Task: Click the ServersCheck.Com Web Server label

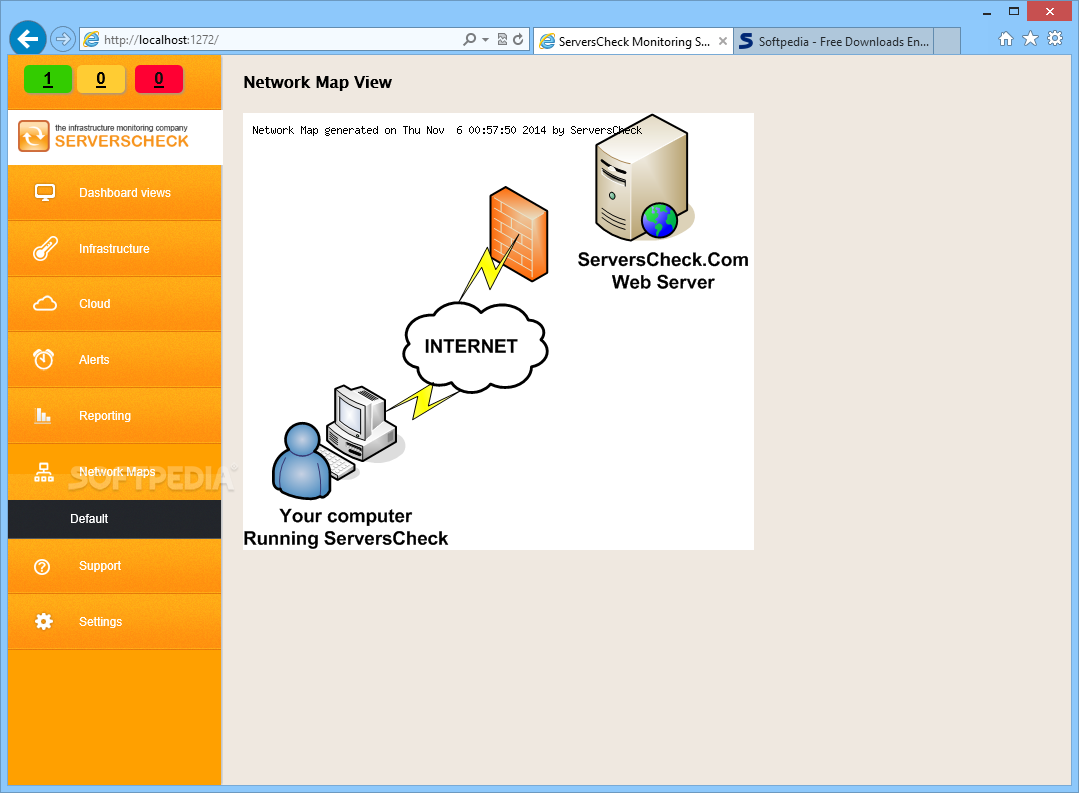Action: (663, 271)
